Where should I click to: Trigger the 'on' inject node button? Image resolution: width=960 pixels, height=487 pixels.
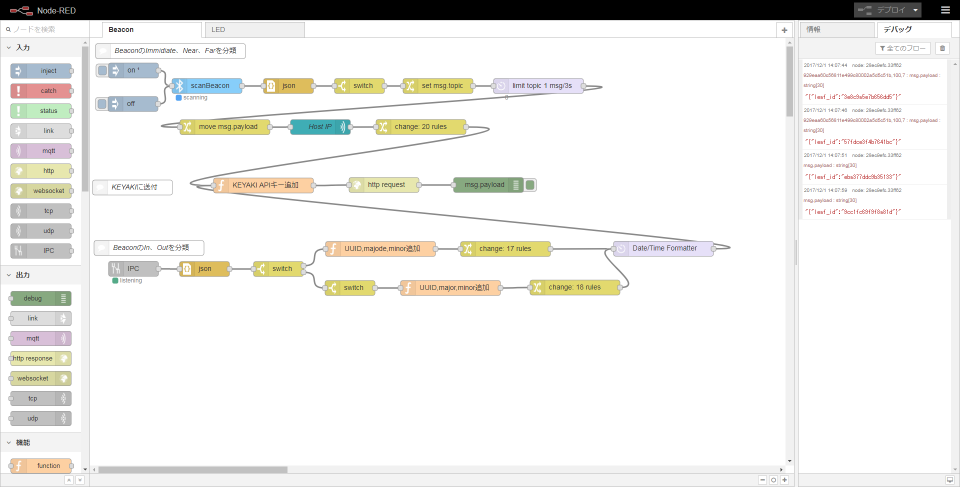click(x=102, y=70)
